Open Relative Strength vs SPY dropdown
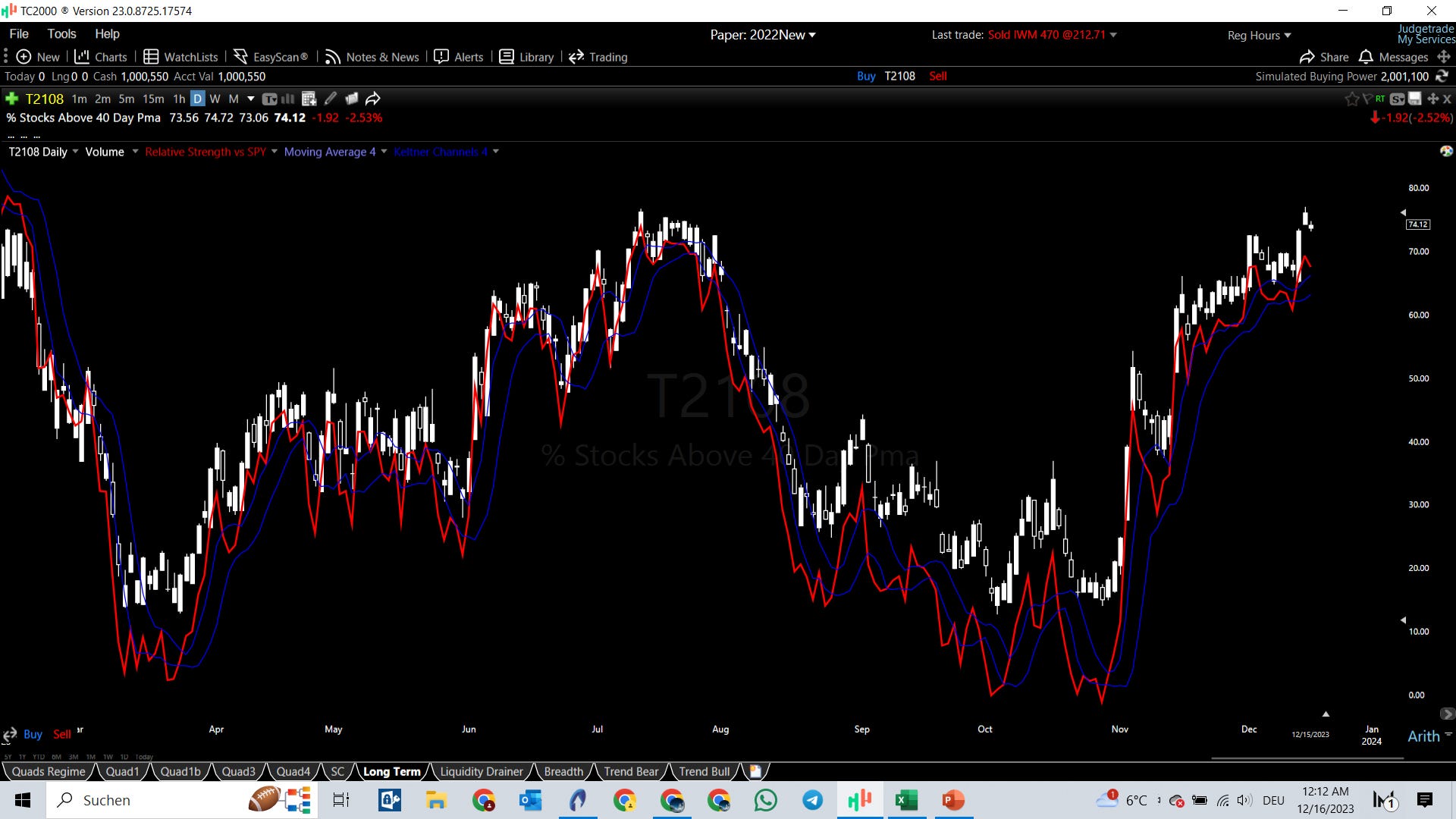1456x819 pixels. (x=275, y=152)
